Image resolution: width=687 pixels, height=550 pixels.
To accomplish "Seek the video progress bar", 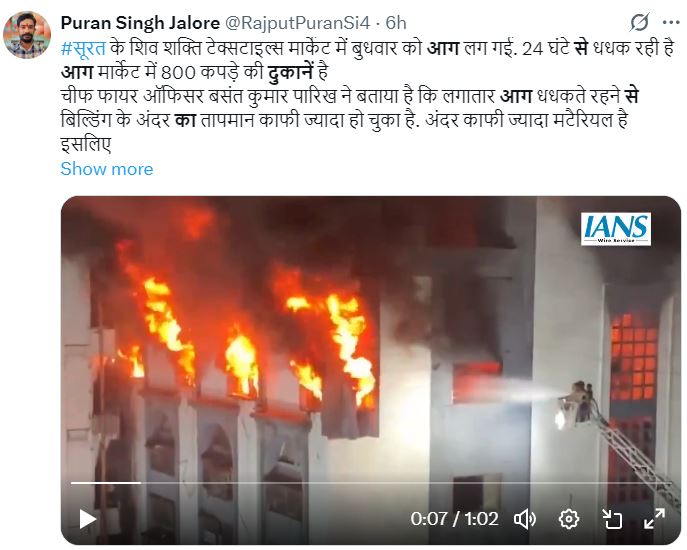I will (371, 483).
